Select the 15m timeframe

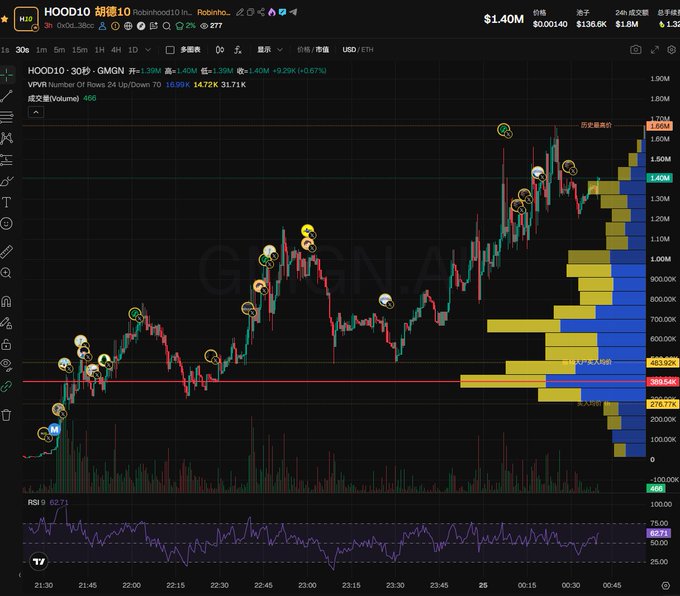tap(80, 50)
